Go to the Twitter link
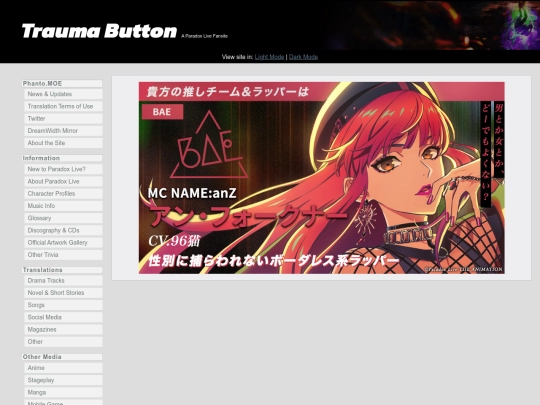The height and width of the screenshot is (405, 540). pos(63,118)
